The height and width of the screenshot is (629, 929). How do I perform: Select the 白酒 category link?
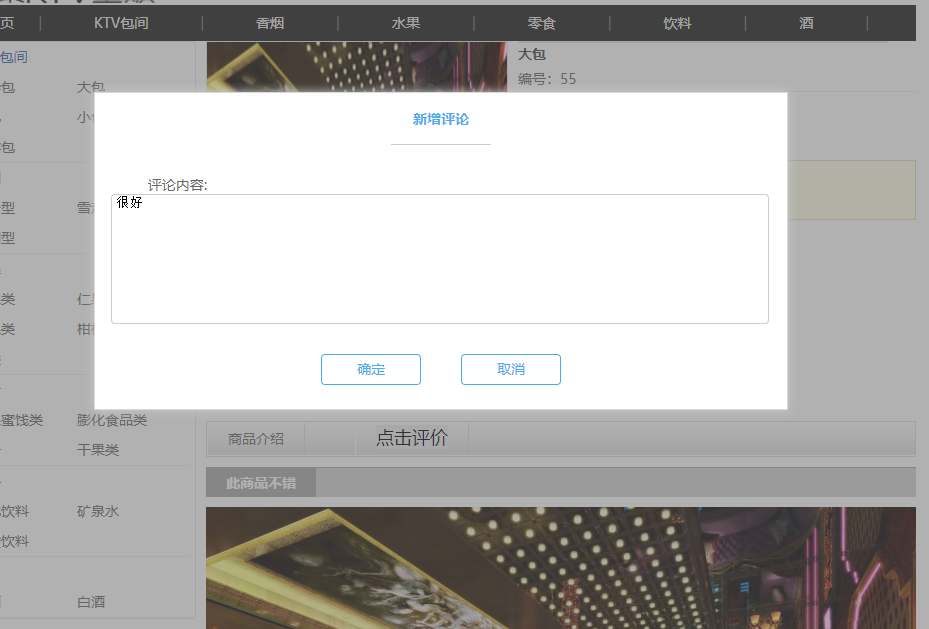[91, 602]
